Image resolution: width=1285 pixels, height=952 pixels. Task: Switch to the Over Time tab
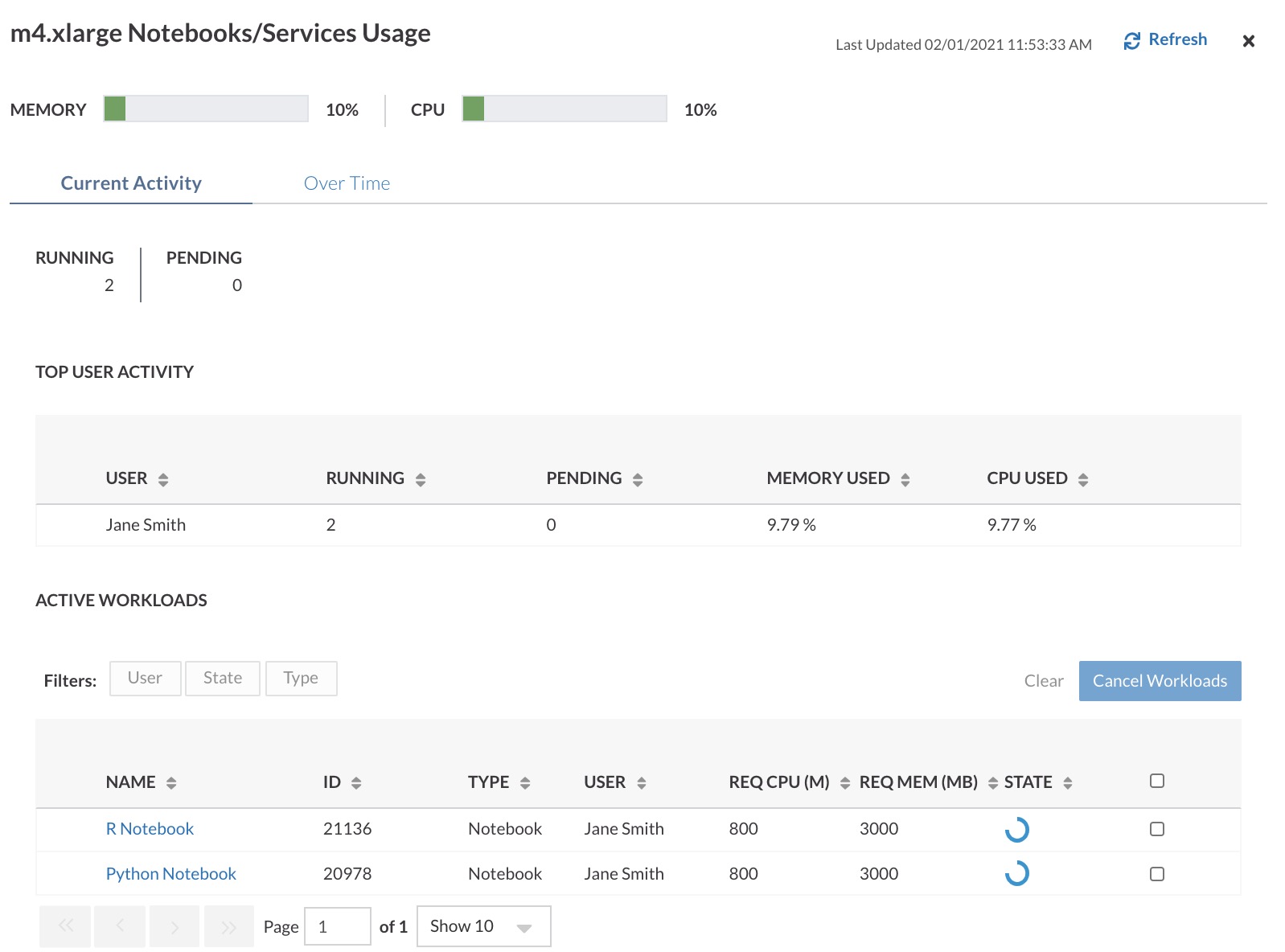[x=347, y=183]
